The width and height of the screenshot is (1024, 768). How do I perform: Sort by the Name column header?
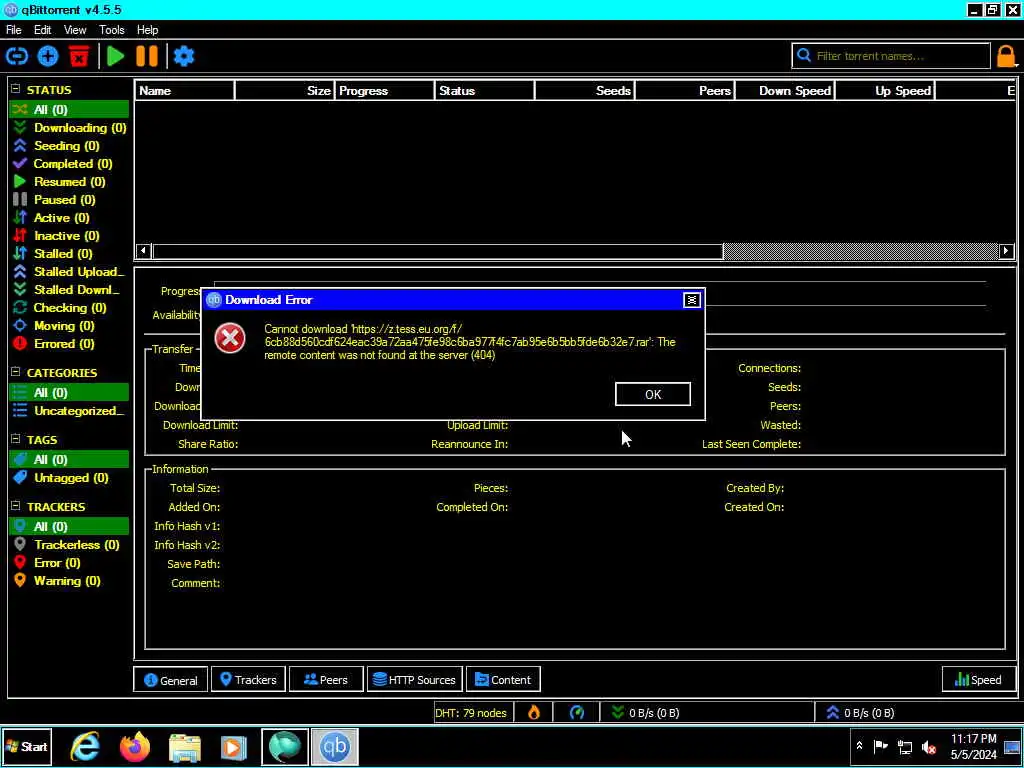tap(184, 91)
